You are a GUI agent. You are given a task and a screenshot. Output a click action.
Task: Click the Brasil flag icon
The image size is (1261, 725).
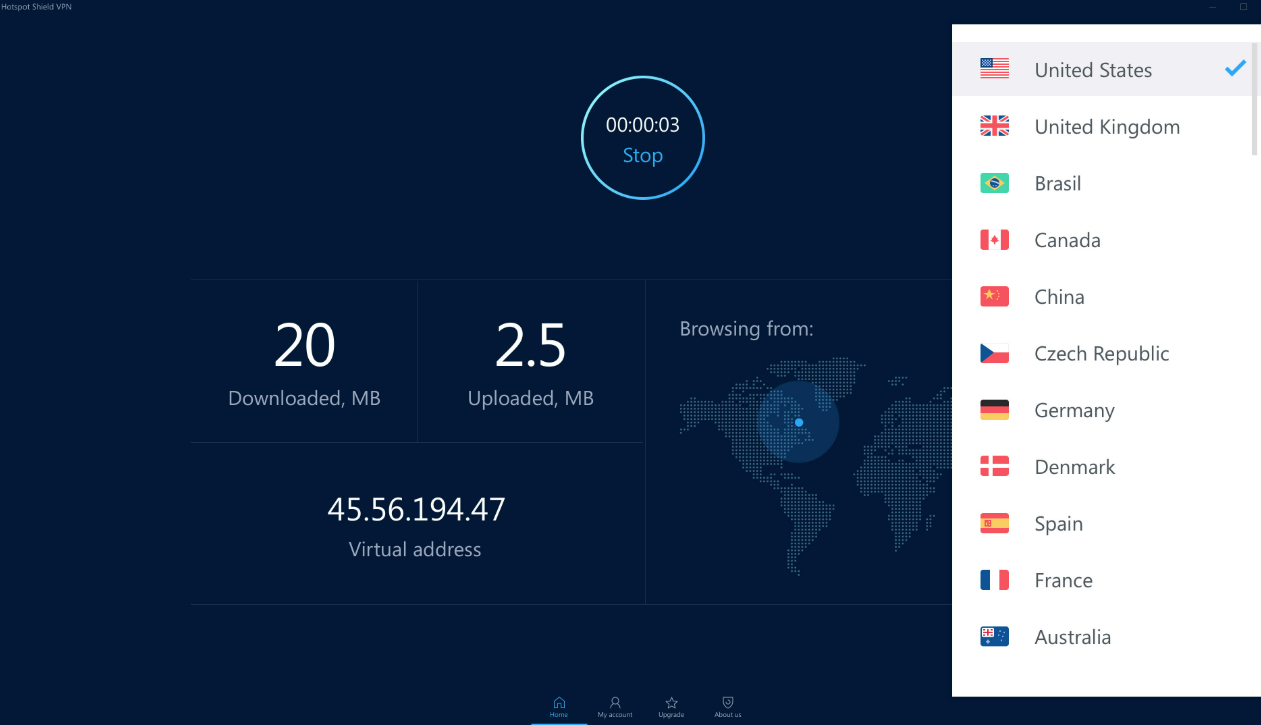click(x=994, y=183)
